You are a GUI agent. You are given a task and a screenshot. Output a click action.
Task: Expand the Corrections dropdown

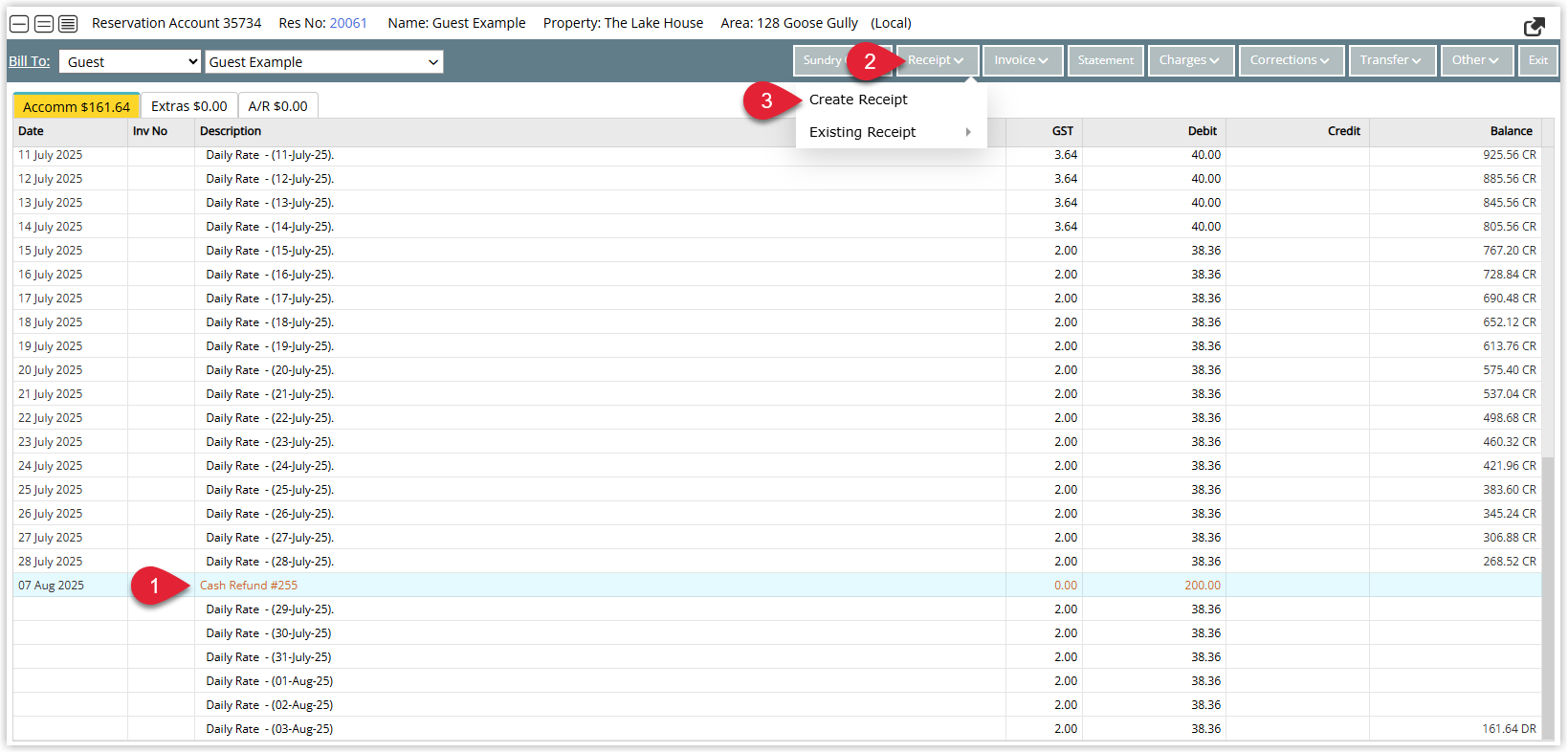point(1292,60)
